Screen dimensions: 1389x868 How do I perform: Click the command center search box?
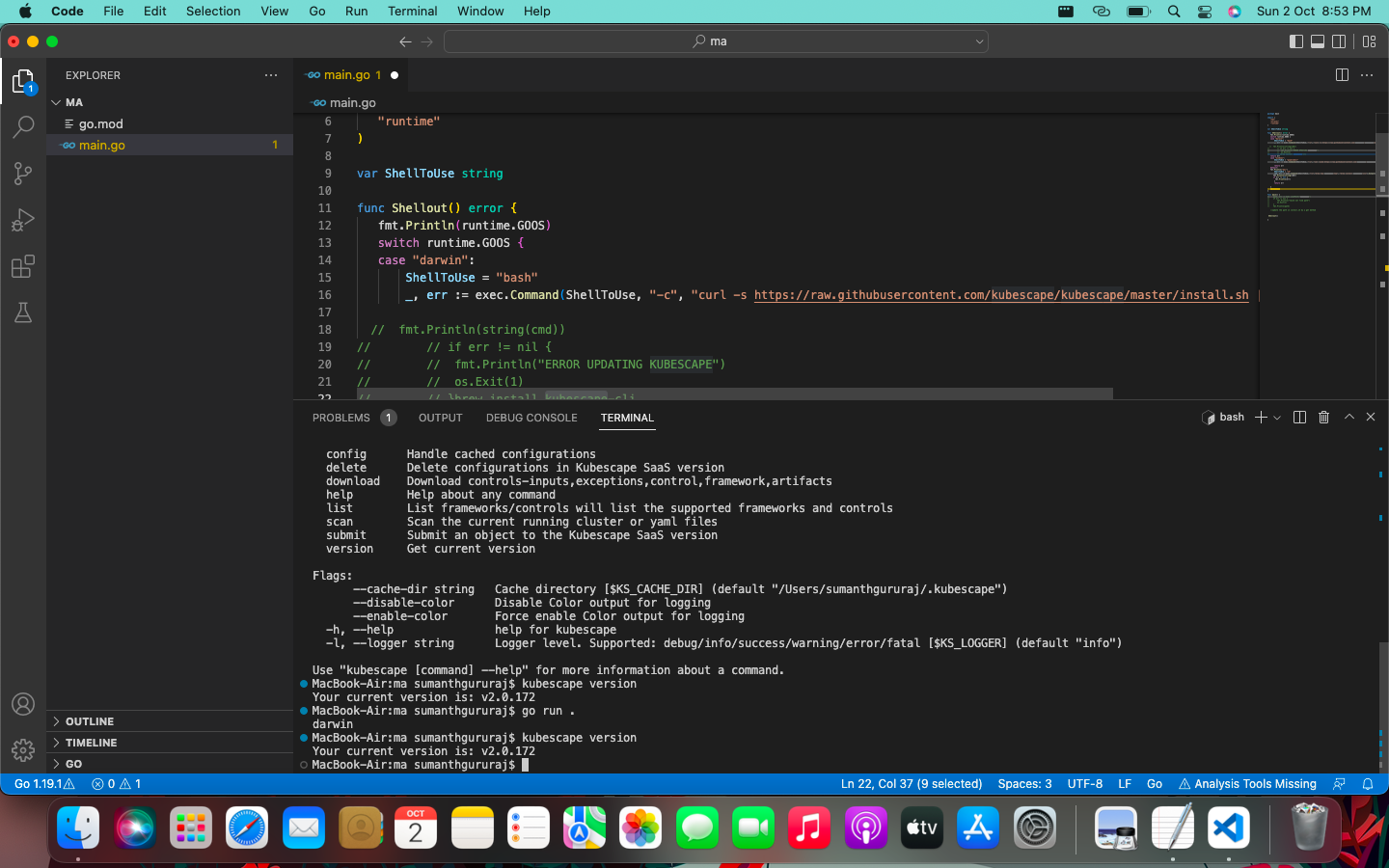point(716,41)
